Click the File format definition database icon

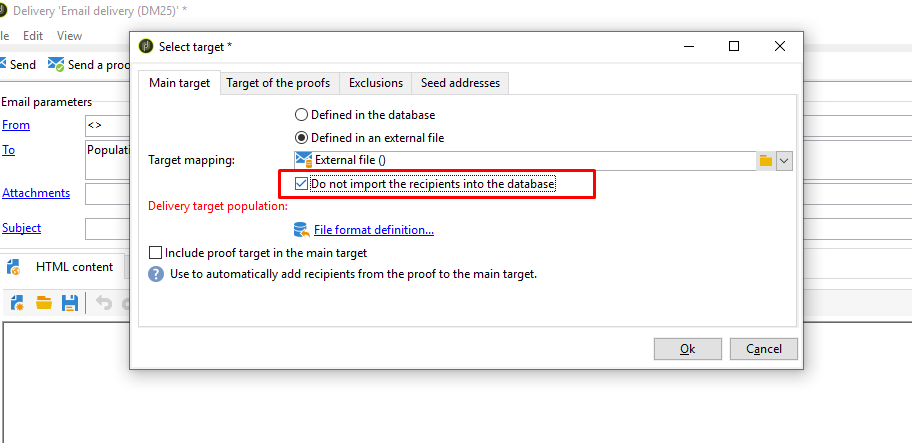tap(301, 230)
